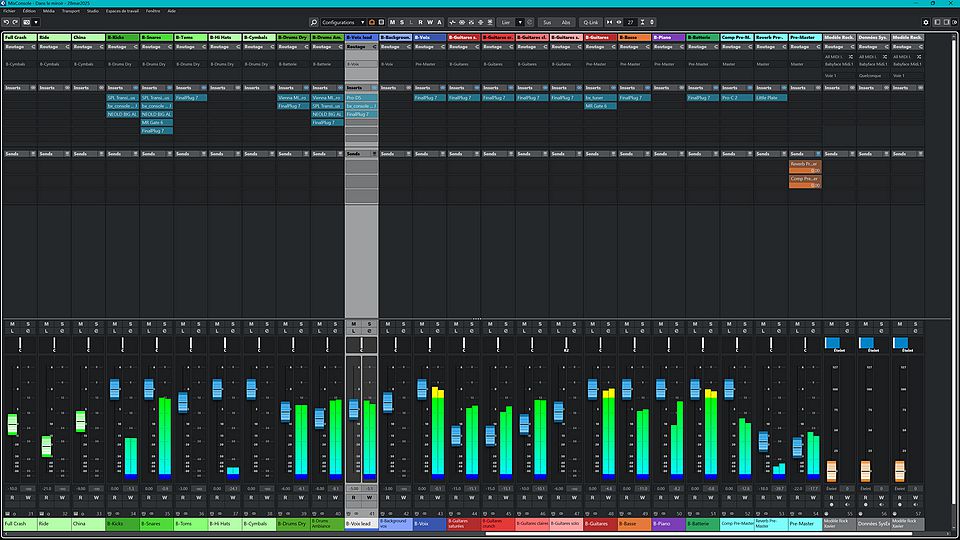Image resolution: width=960 pixels, height=540 pixels.
Task: Enable Write automation on B-Snares channel
Action: (x=163, y=497)
